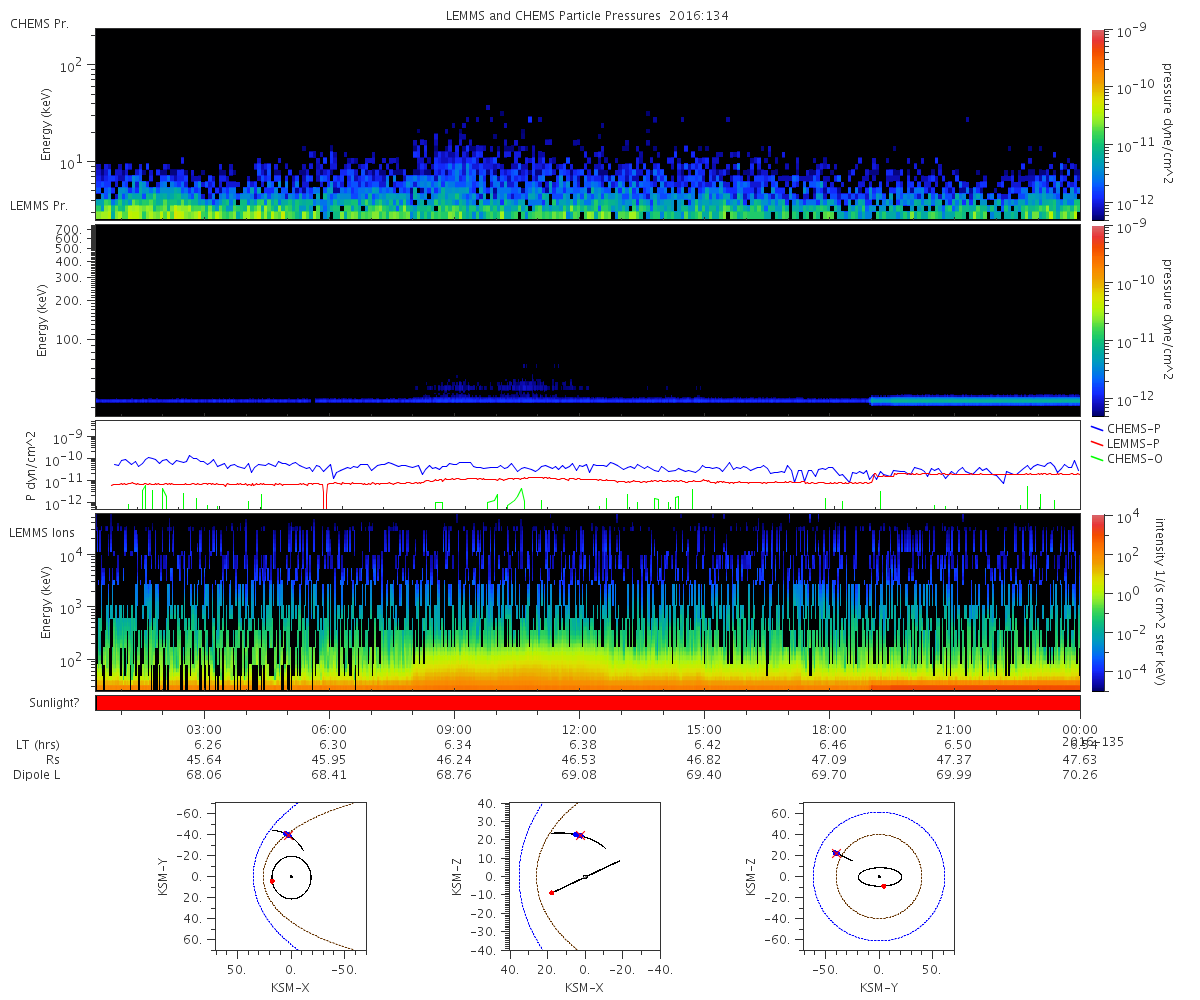Click the CHEMS pressure color bar
The height and width of the screenshot is (1000, 1200).
pyautogui.click(x=1097, y=123)
